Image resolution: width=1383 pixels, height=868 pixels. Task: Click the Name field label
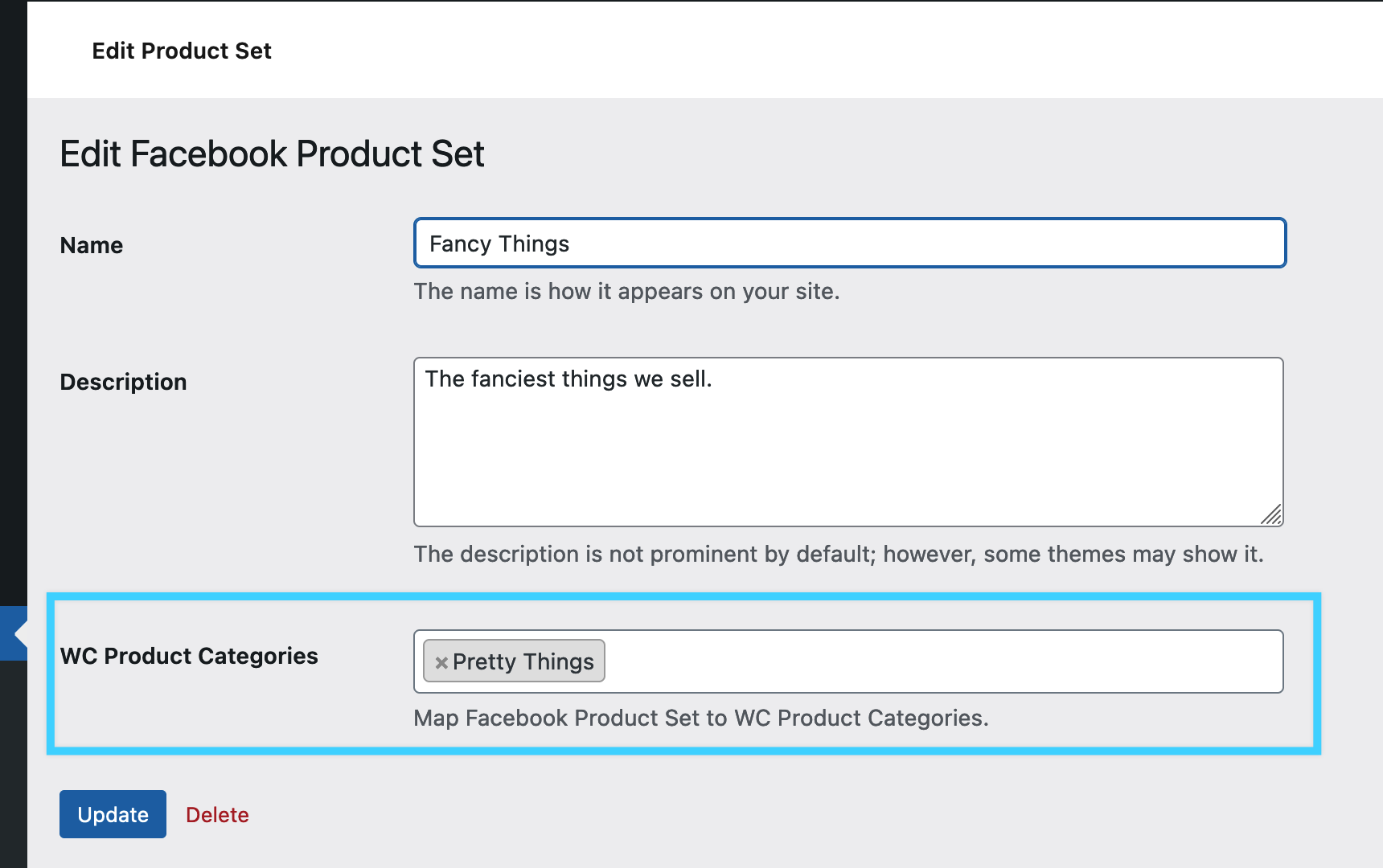(92, 245)
